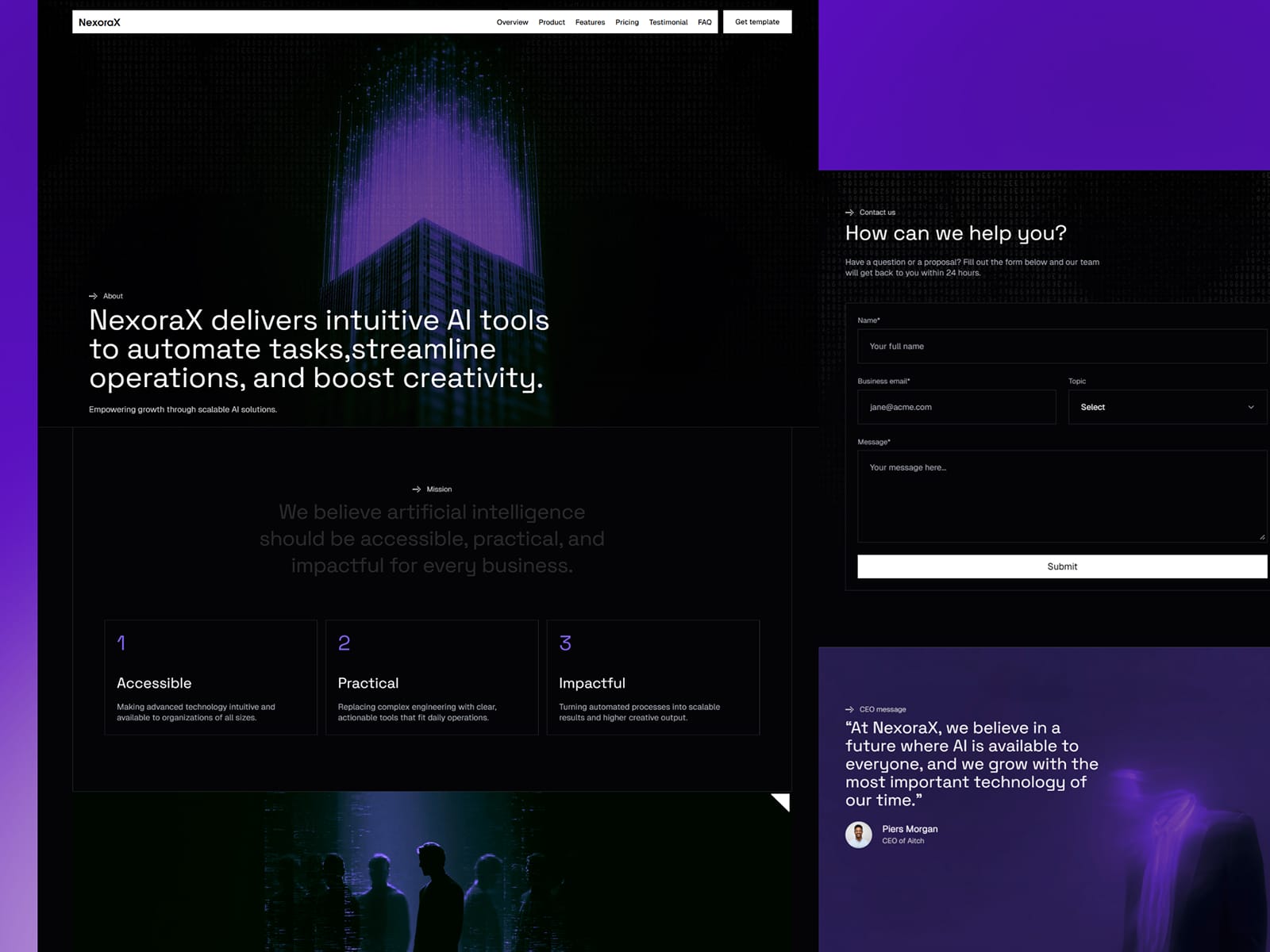
Task: Click the arrow icon beside Mission
Action: pyautogui.click(x=416, y=489)
